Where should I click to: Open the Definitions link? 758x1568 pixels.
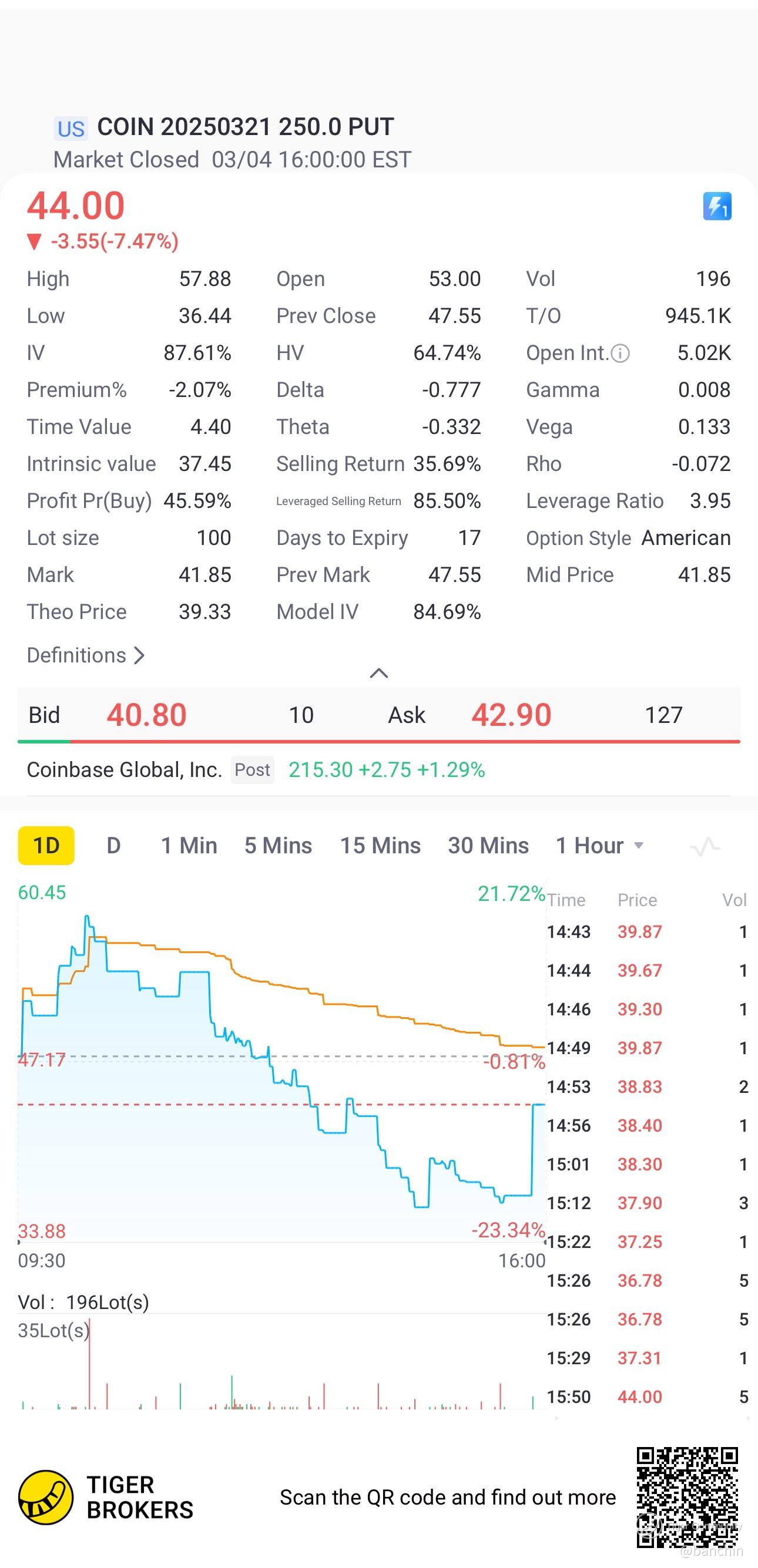85,655
